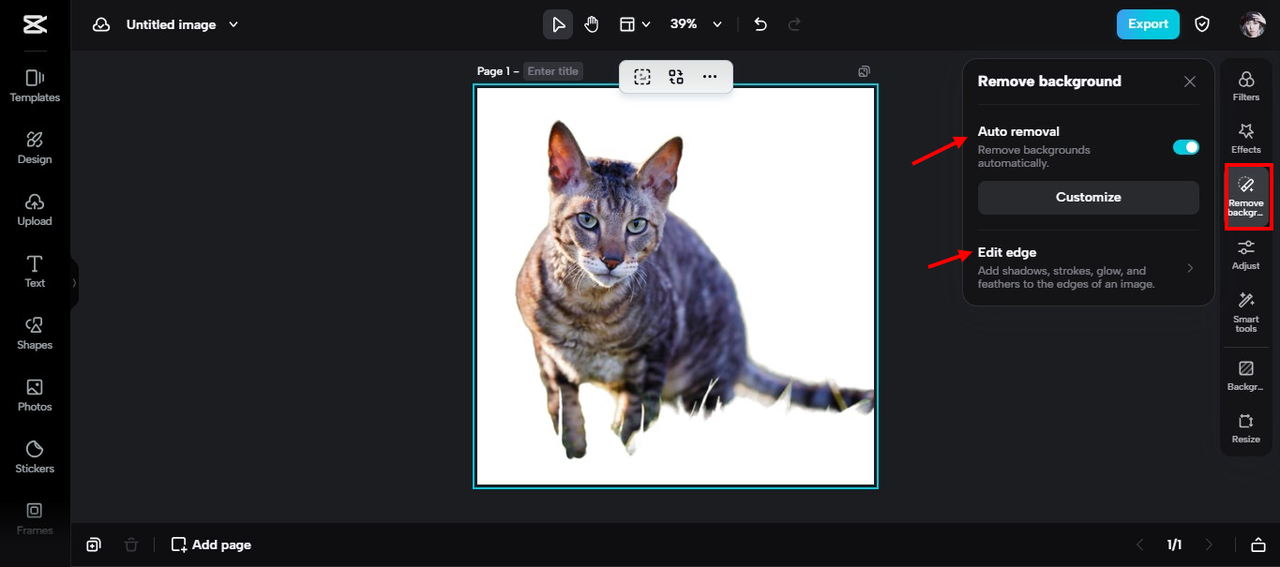
Task: Go to the next page arrow
Action: click(1209, 545)
